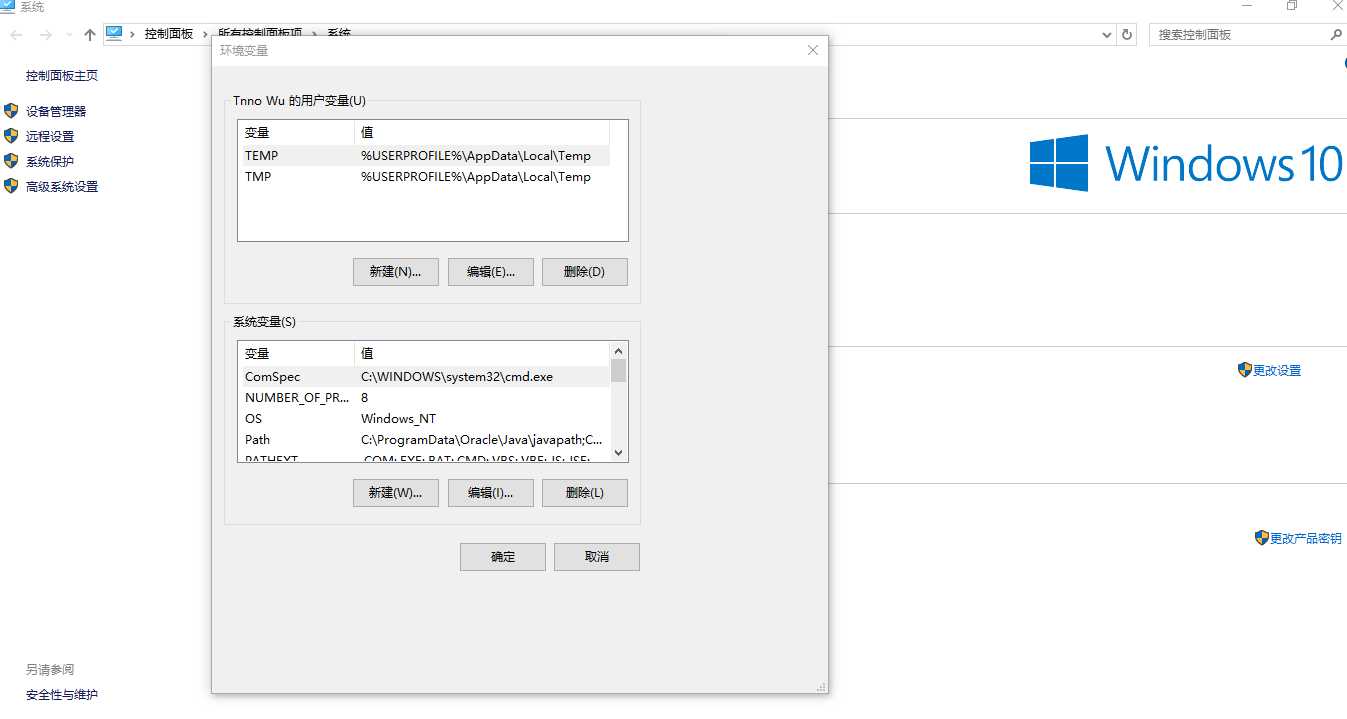Click the back arrow in System window
The width and height of the screenshot is (1347, 719).
(17, 35)
